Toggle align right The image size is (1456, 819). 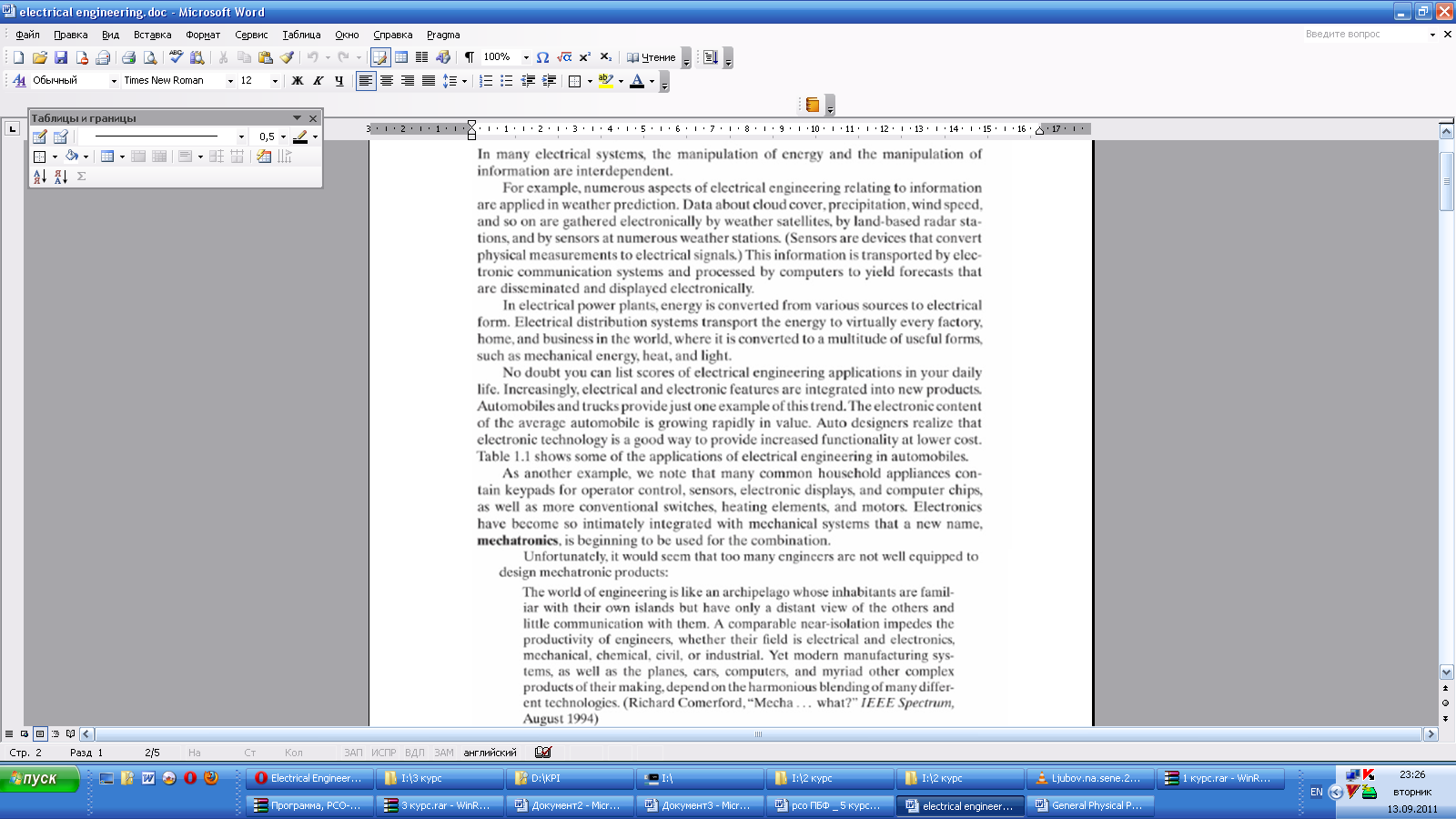(408, 81)
